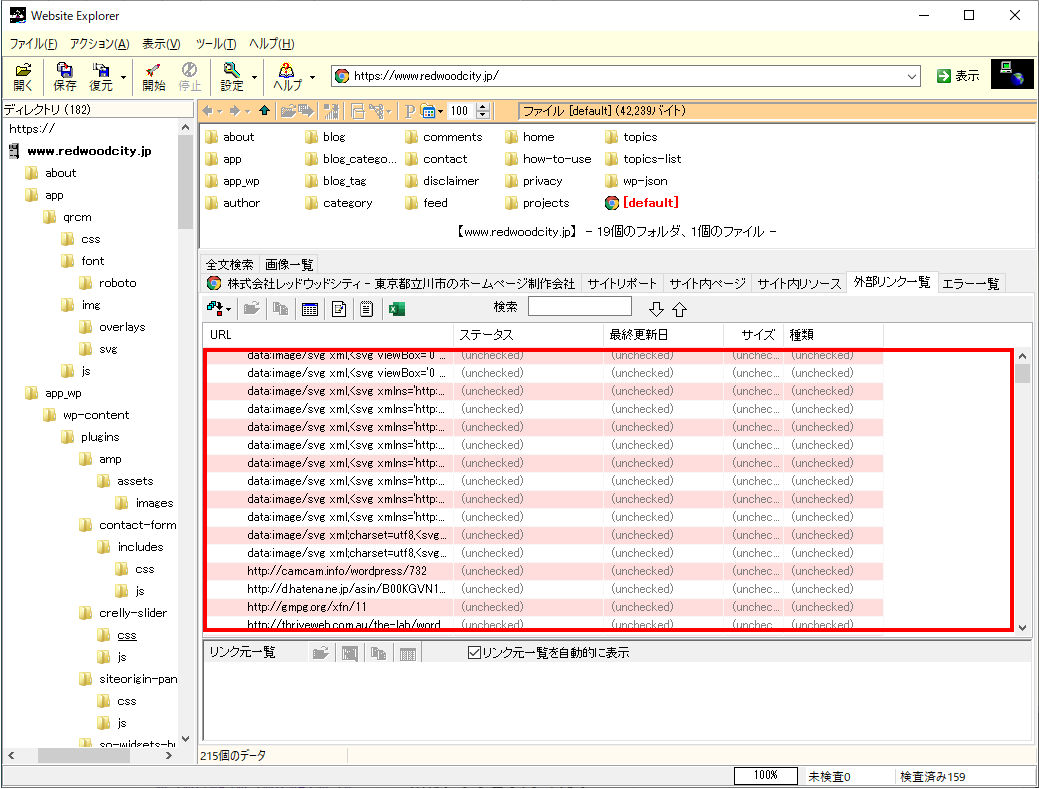Increase the 100 value with stepper
The image size is (1039, 789).
point(483,107)
